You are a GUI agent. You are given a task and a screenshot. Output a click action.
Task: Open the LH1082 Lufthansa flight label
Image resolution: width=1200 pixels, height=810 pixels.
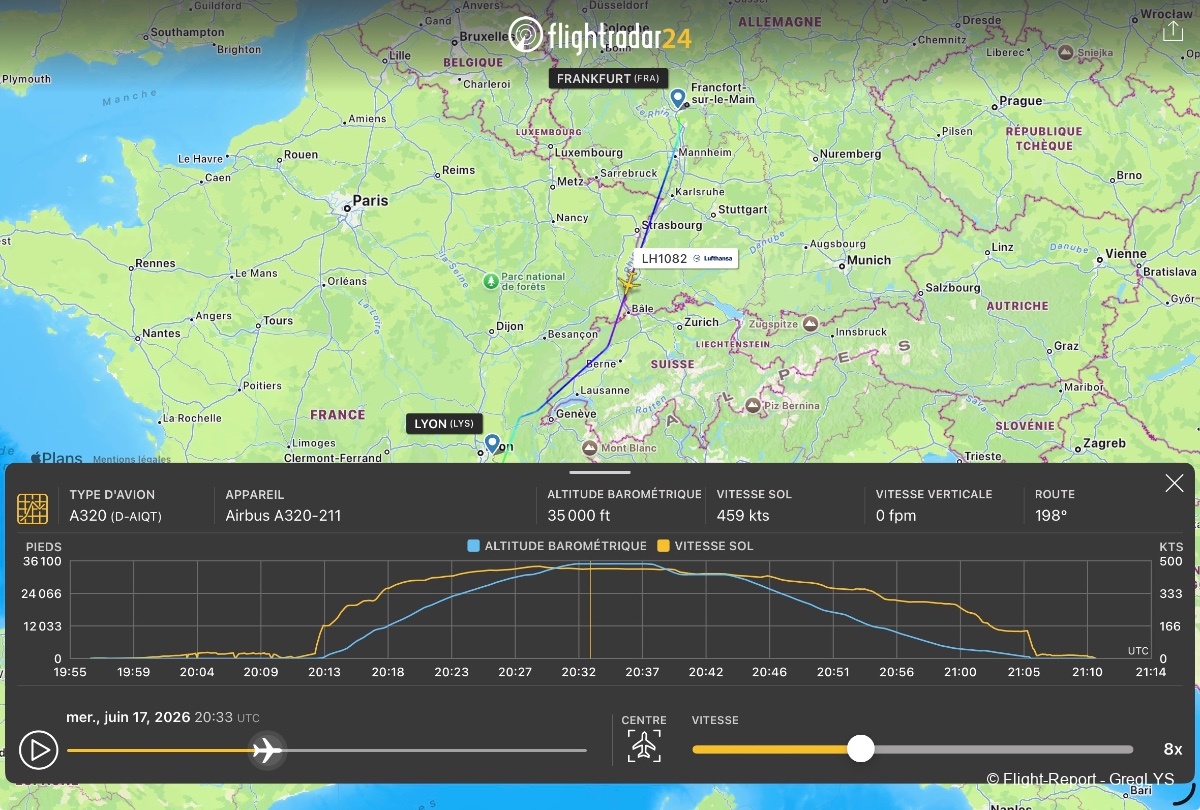[686, 258]
